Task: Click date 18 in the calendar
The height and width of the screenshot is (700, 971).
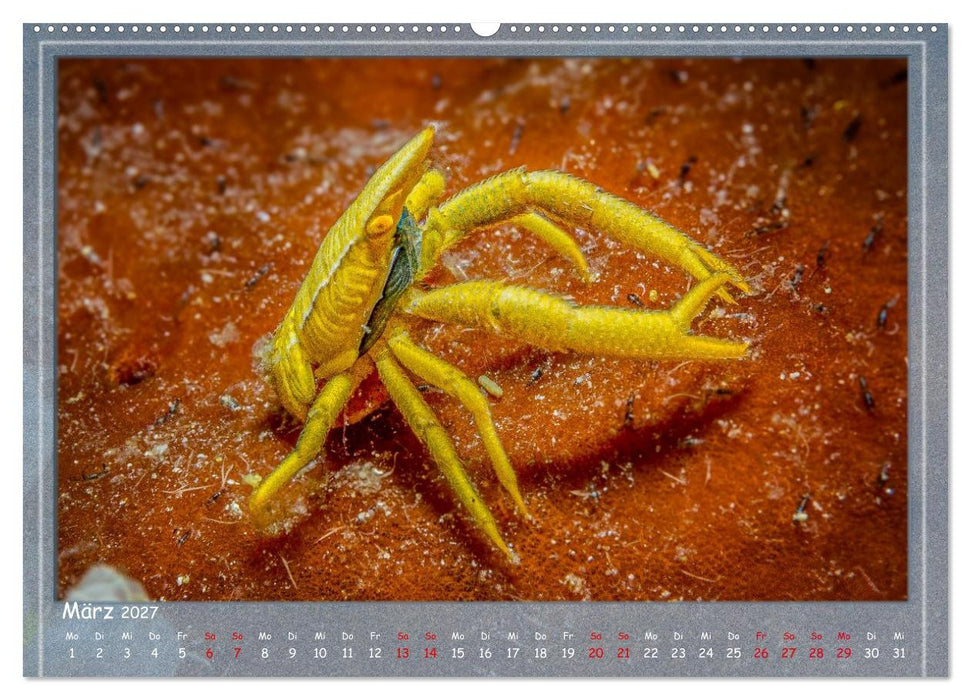Action: coord(541,653)
